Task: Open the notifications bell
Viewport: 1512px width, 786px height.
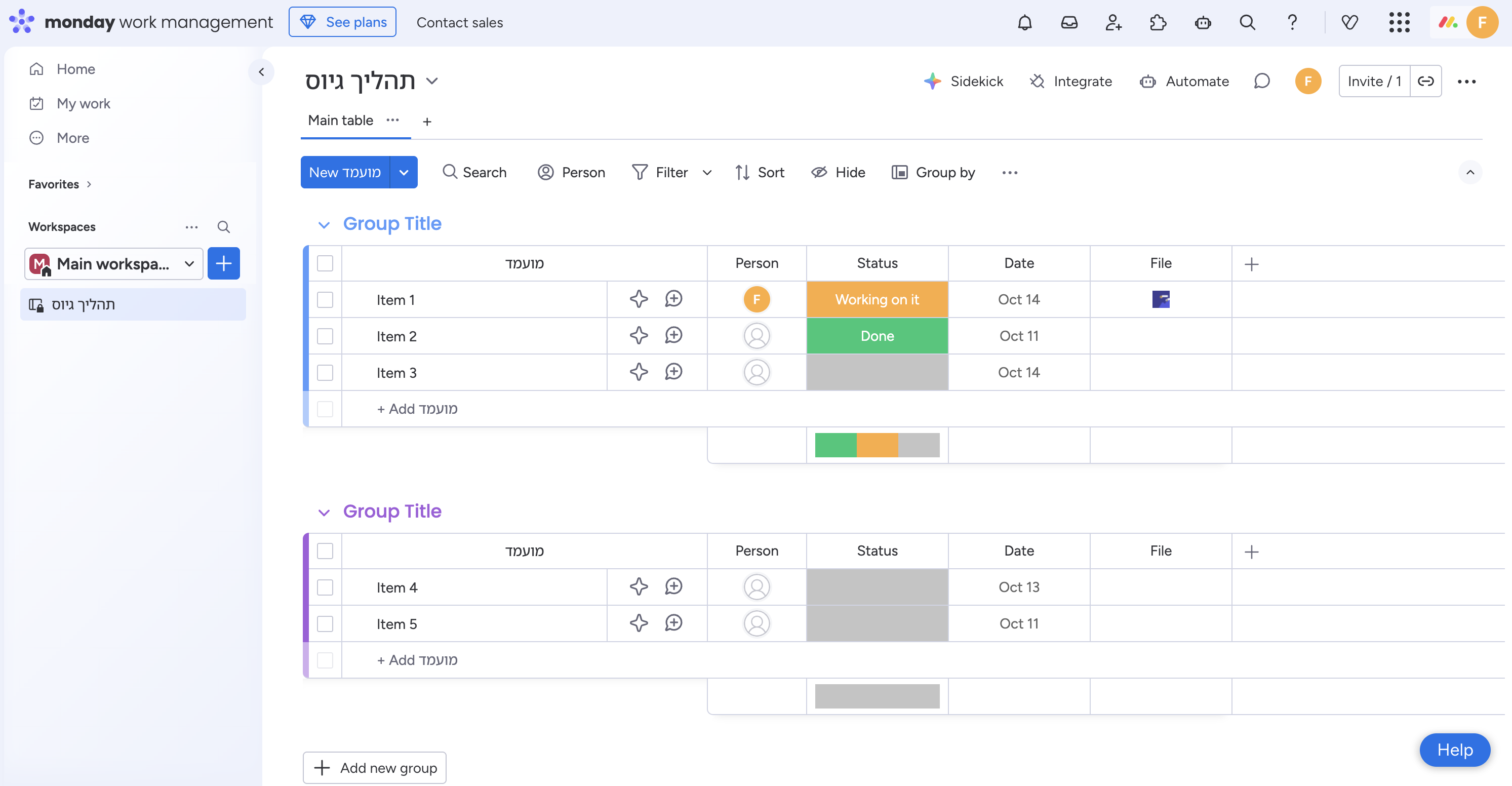Action: click(1024, 22)
